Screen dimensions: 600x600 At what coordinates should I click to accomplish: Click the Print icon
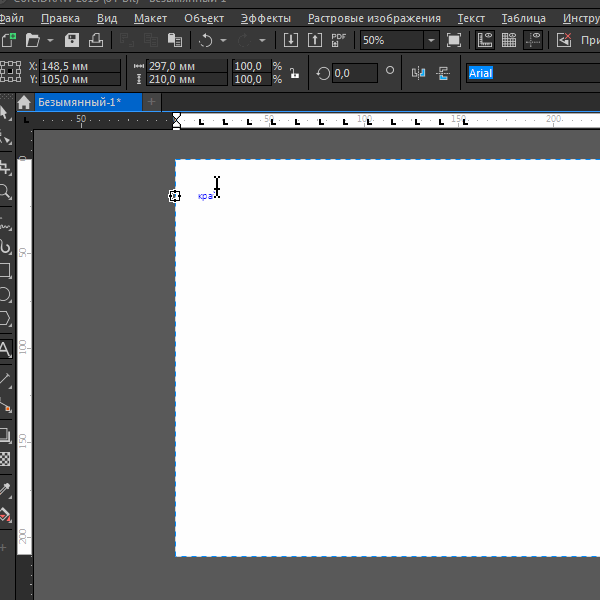click(x=96, y=40)
